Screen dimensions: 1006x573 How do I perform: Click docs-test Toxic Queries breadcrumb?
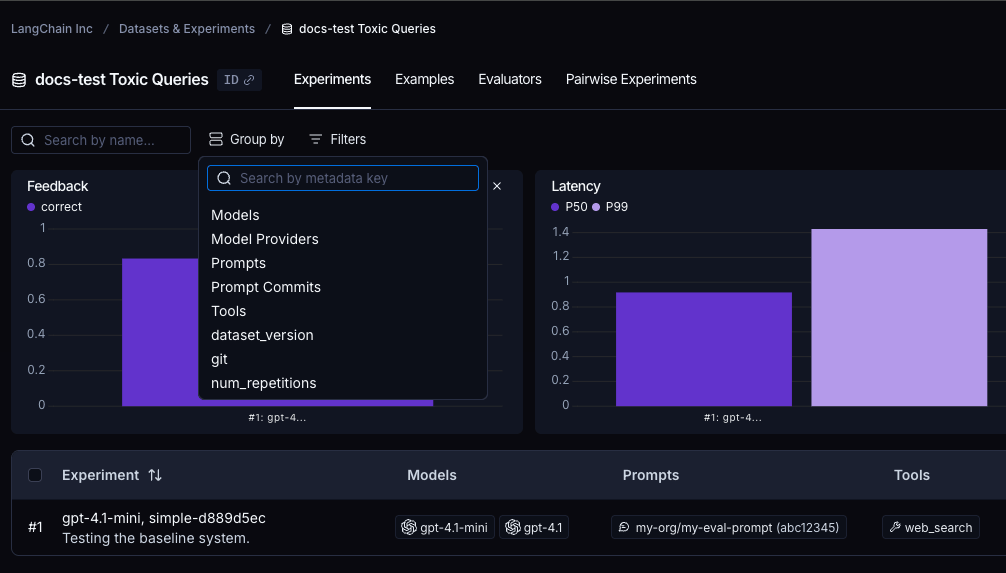click(367, 29)
